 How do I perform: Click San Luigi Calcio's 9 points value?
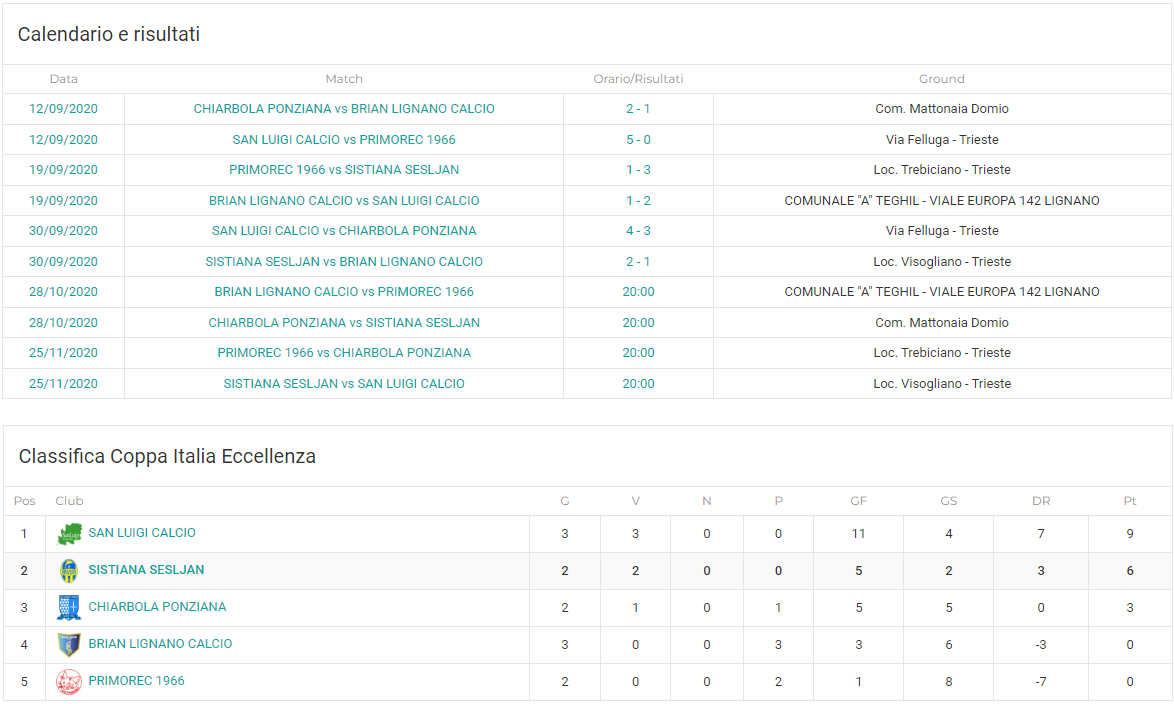[1130, 534]
